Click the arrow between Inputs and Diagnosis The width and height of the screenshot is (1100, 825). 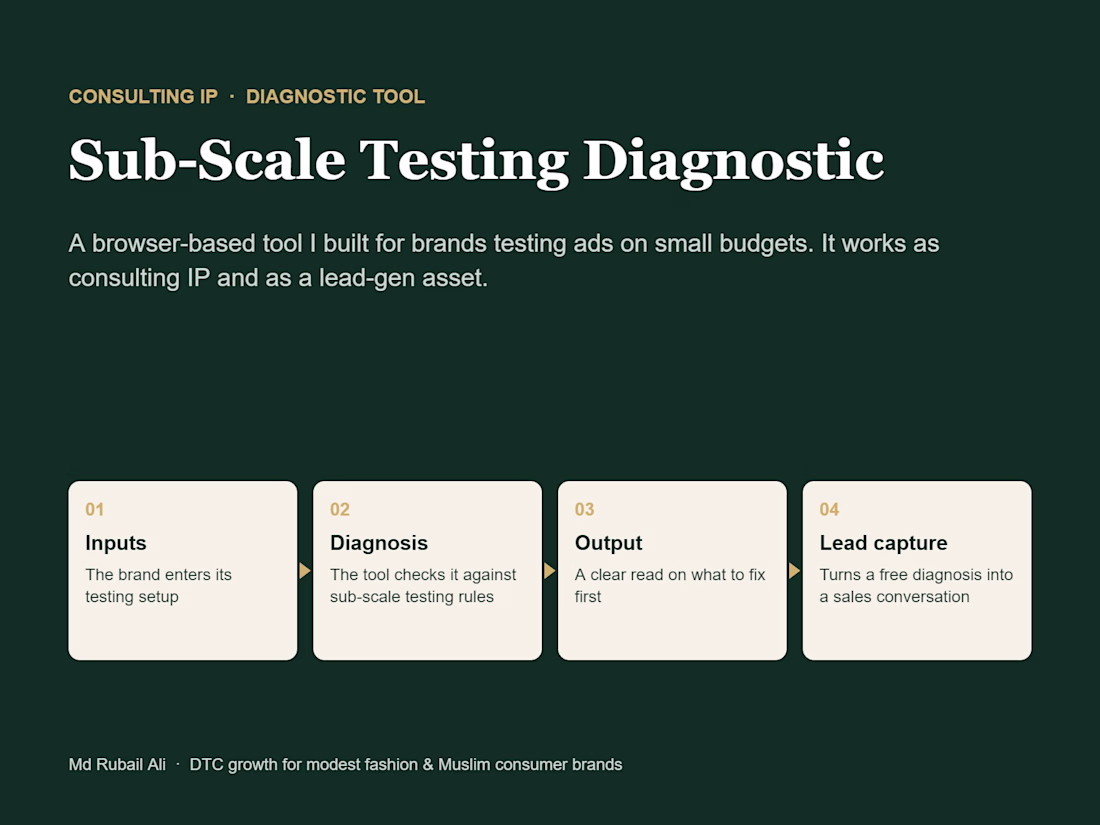(304, 571)
